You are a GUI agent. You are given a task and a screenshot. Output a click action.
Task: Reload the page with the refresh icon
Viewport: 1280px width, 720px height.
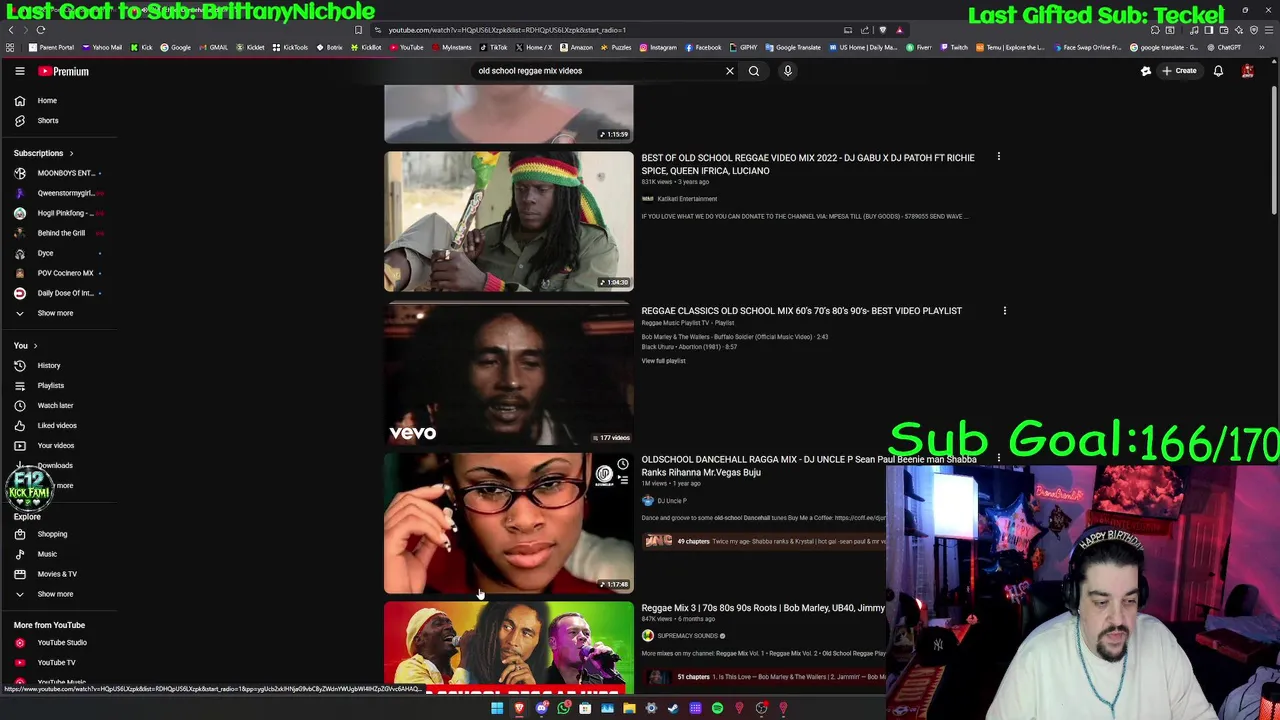pos(41,30)
